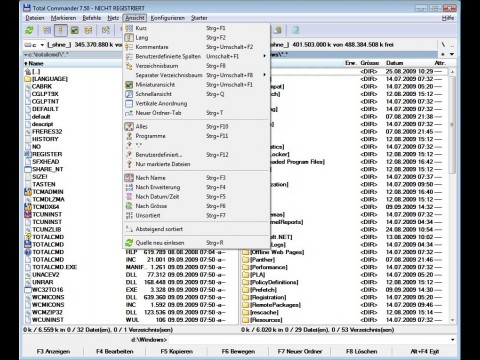Select the Programme filter option
This screenshot has width=480, height=360.
pos(196,136)
